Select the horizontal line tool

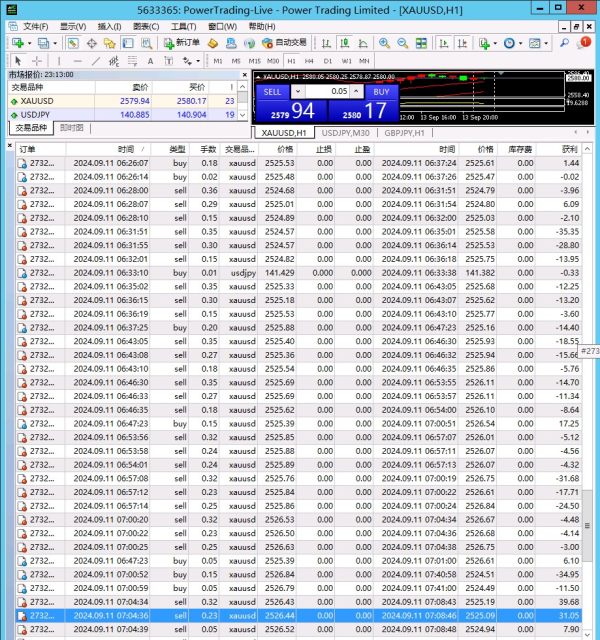(x=78, y=61)
